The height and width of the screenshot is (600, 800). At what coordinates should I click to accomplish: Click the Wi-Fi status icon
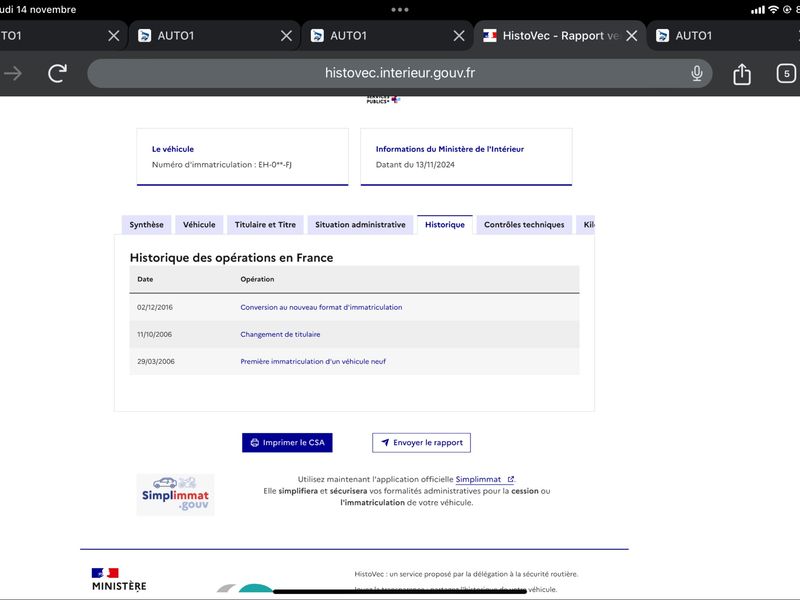(773, 9)
